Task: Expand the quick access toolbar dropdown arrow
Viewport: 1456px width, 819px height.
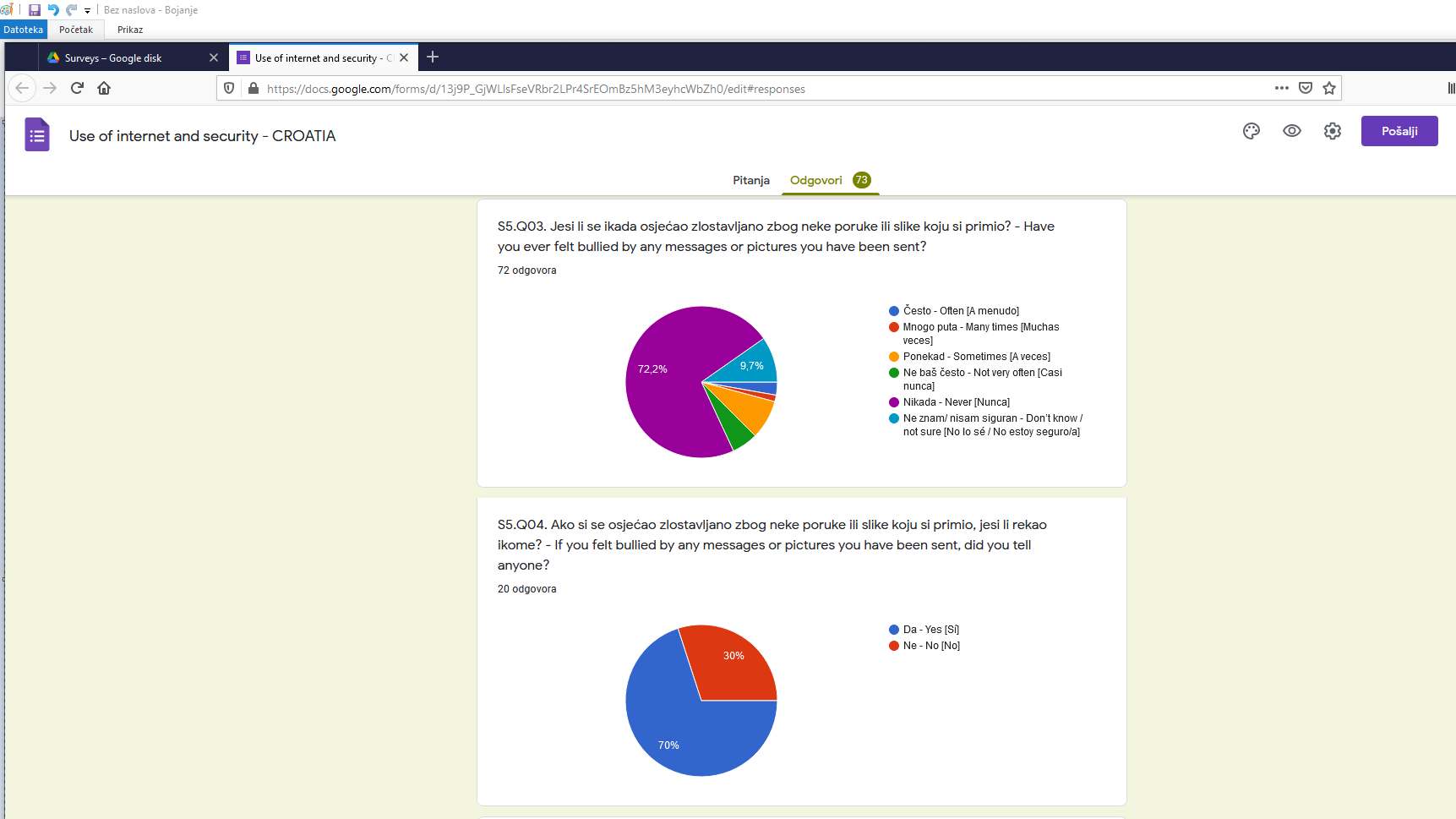Action: pyautogui.click(x=87, y=11)
